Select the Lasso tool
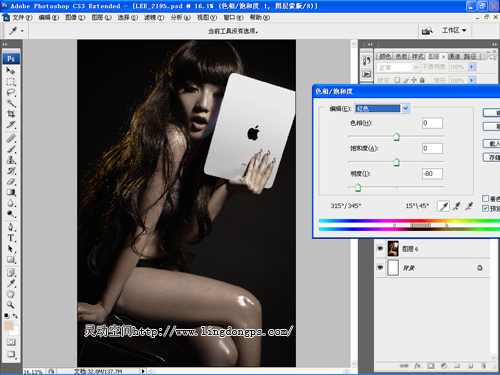The width and height of the screenshot is (500, 375). 11,92
